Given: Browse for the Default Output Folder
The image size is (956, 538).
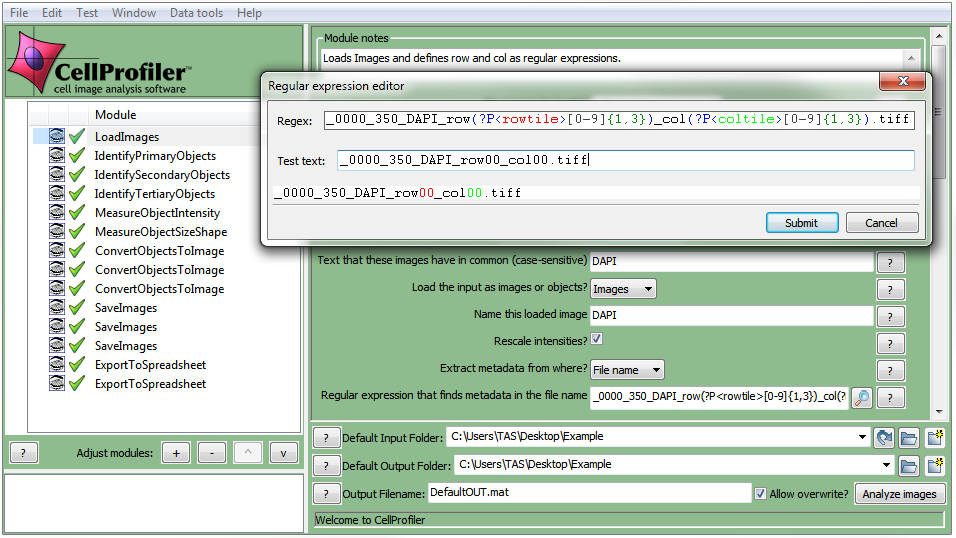Looking at the screenshot, I should click(909, 465).
